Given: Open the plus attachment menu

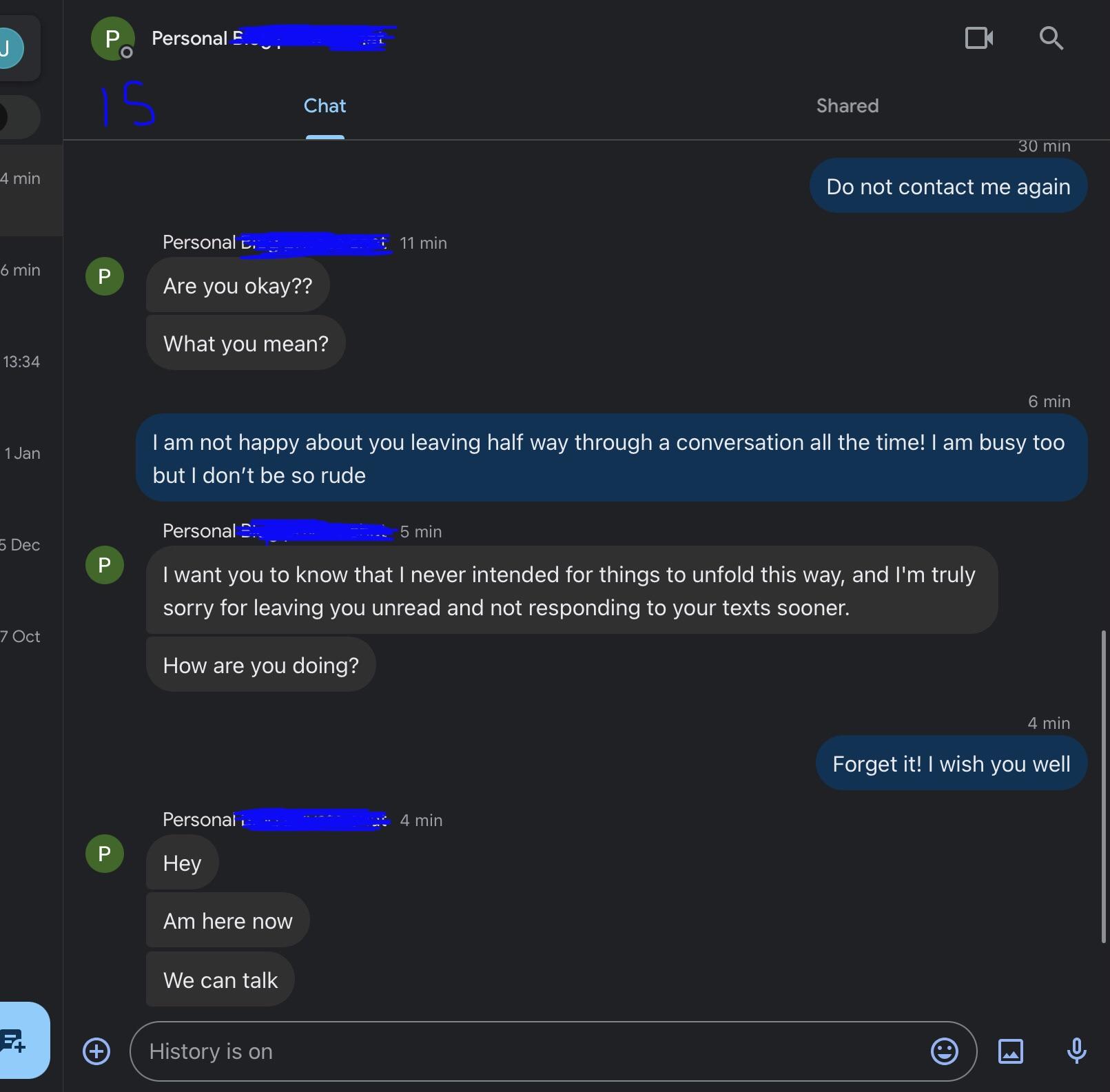Looking at the screenshot, I should click(x=96, y=1051).
